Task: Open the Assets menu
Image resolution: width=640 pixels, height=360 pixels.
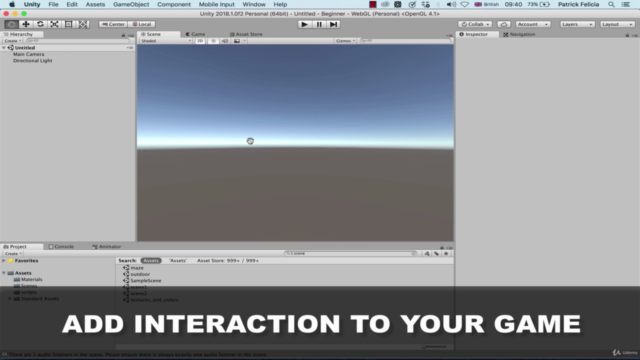Action: [x=95, y=4]
